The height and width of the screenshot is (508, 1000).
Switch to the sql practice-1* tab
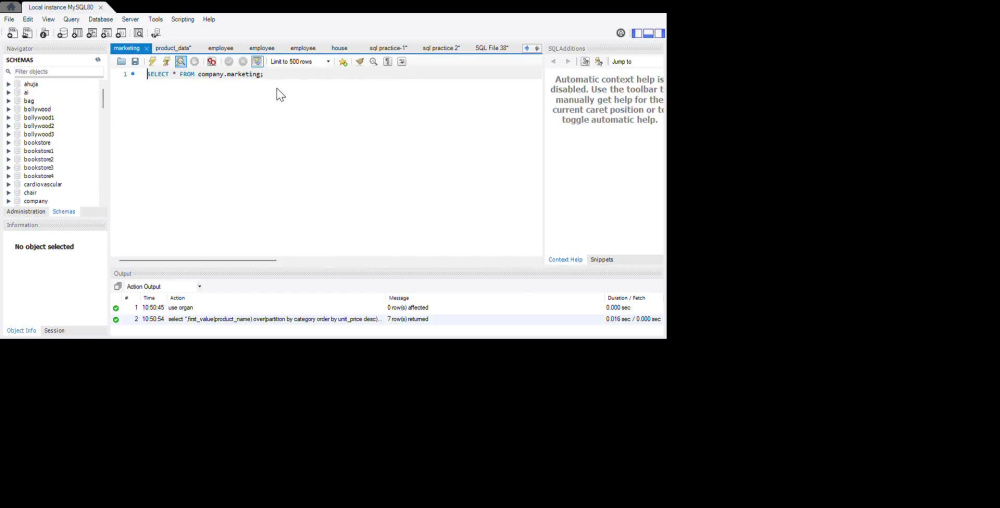click(x=388, y=48)
